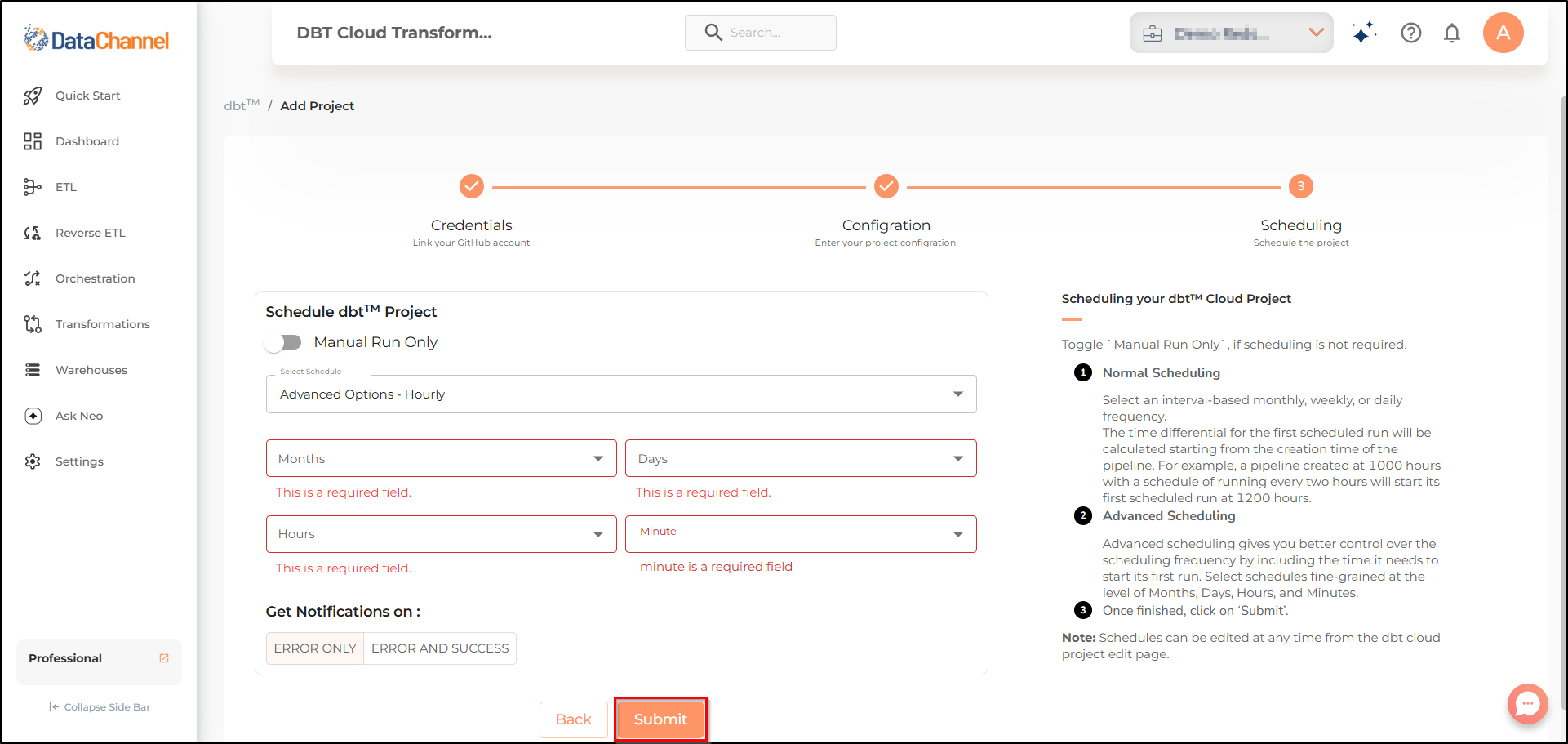Go to Orchestration section
This screenshot has height=744, width=1568.
pyautogui.click(x=96, y=278)
